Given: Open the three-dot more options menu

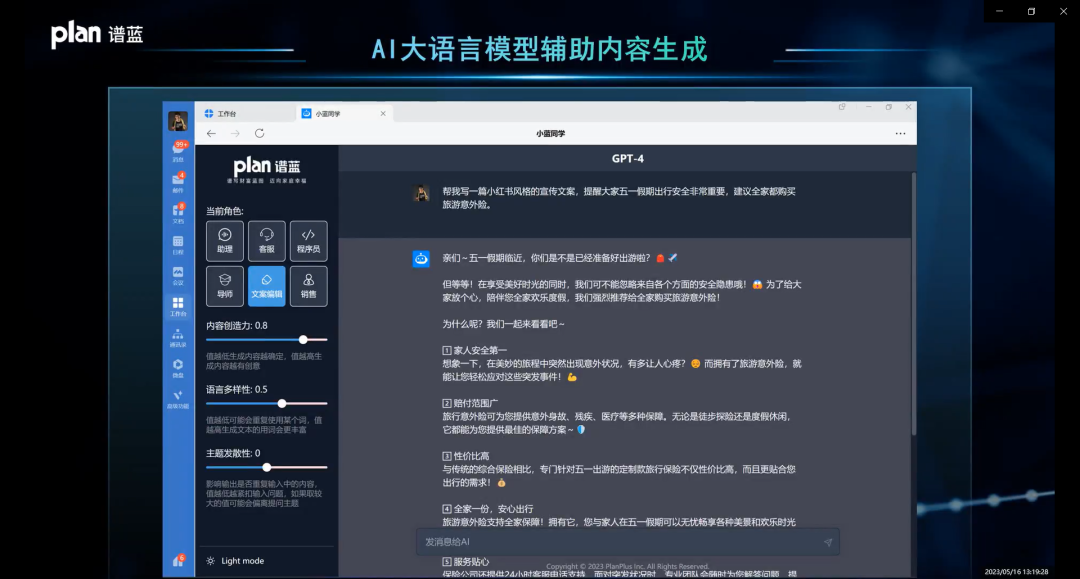Looking at the screenshot, I should pos(900,134).
